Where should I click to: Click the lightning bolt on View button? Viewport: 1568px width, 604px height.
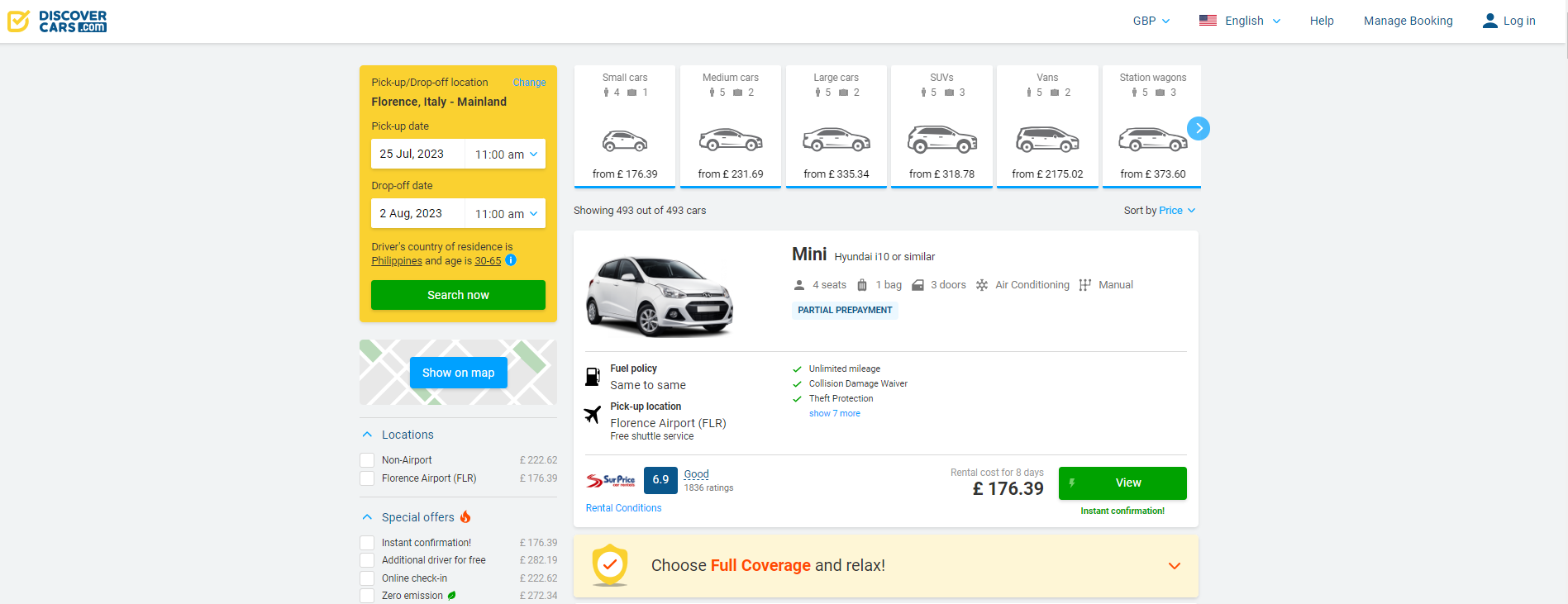tap(1072, 483)
